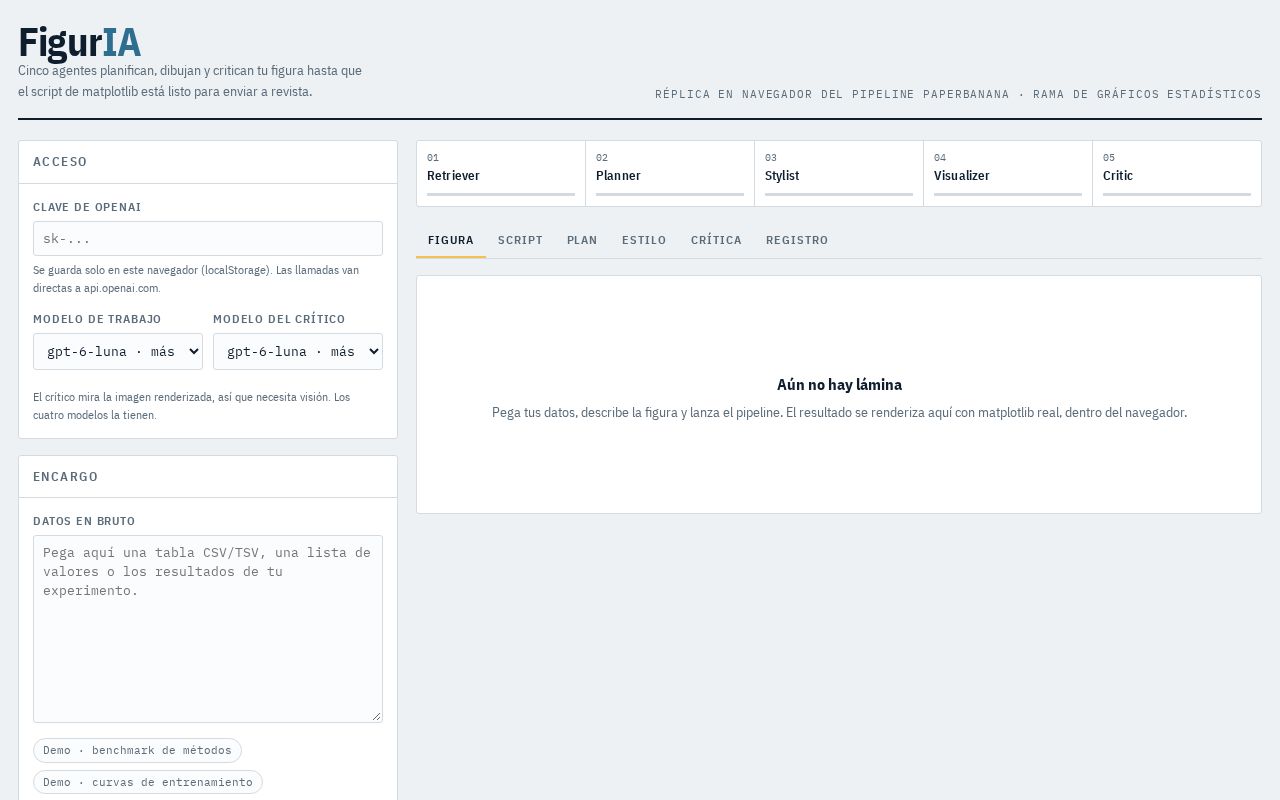Switch to the Script tab
This screenshot has height=800, width=1280.
[520, 240]
